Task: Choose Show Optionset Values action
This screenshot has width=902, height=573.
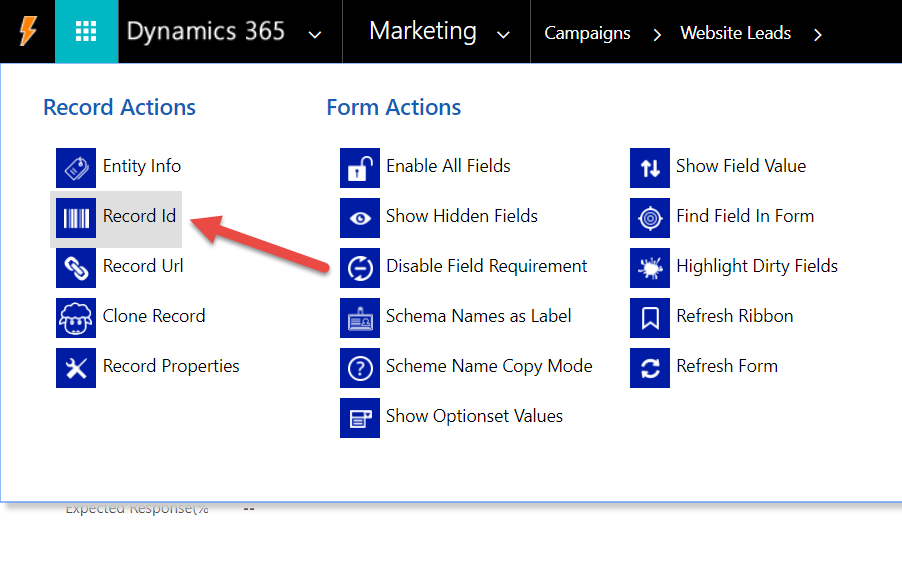Action: click(473, 417)
